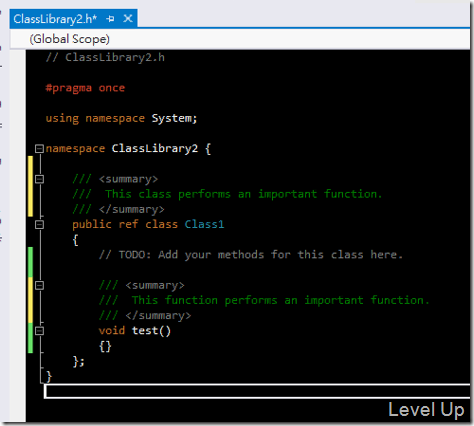Close the ClassLibrary2.h tab
This screenshot has width=474, height=426.
[x=128, y=18]
